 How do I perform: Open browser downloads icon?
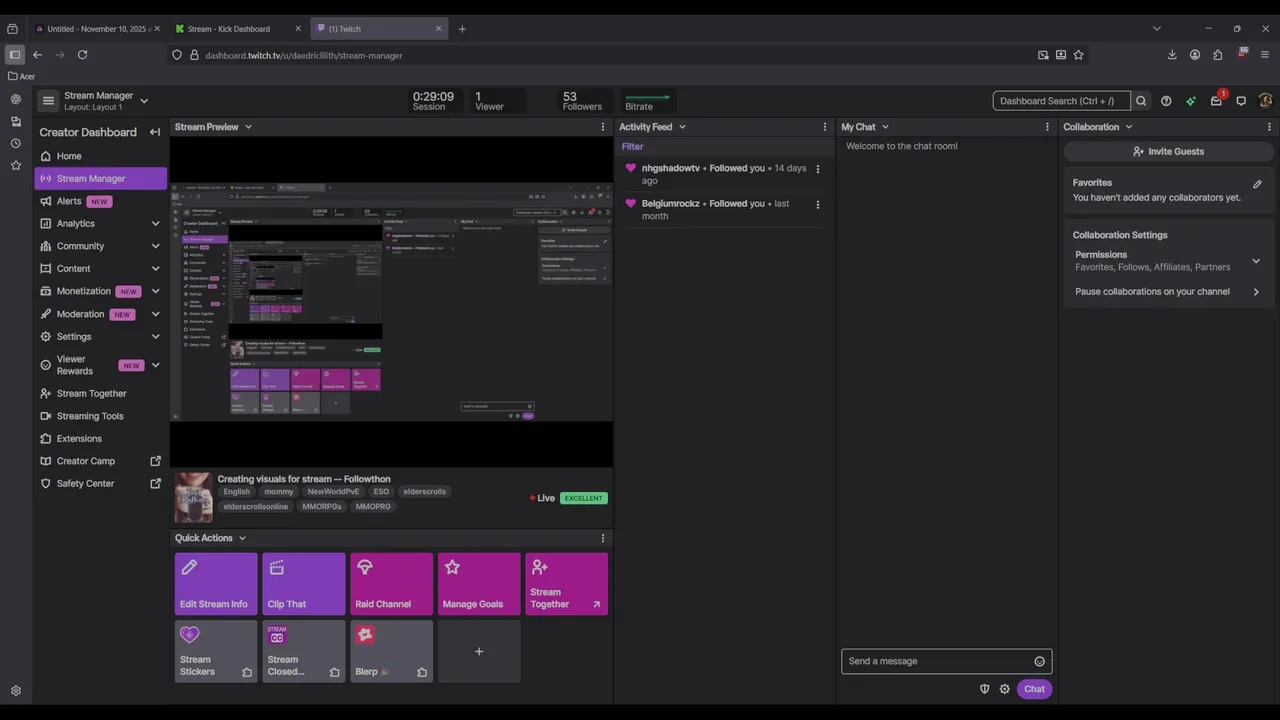[1172, 55]
